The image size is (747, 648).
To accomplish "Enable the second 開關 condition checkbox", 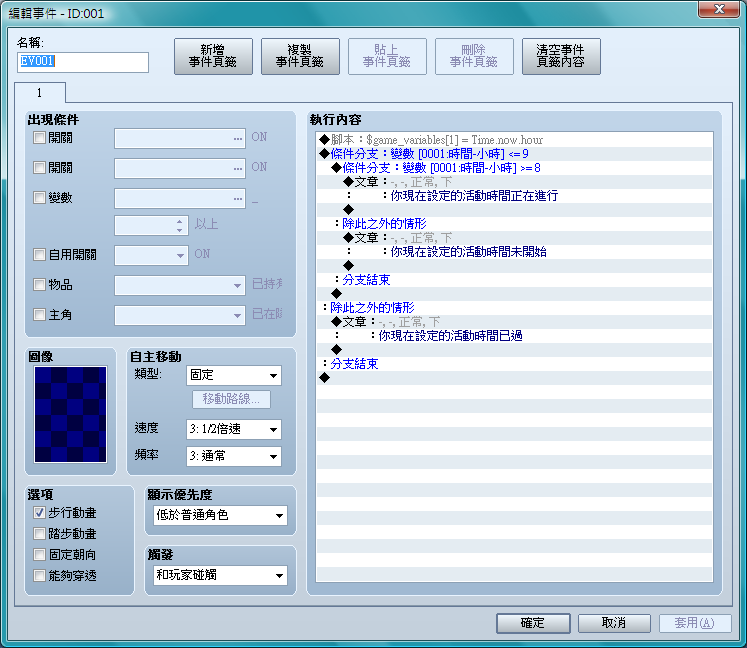I will (40, 168).
